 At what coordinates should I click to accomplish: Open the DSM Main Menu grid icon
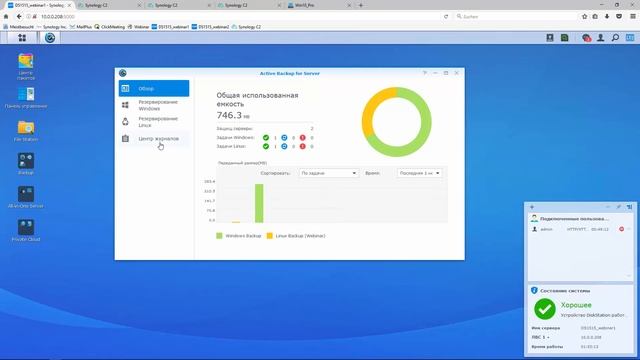point(22,38)
